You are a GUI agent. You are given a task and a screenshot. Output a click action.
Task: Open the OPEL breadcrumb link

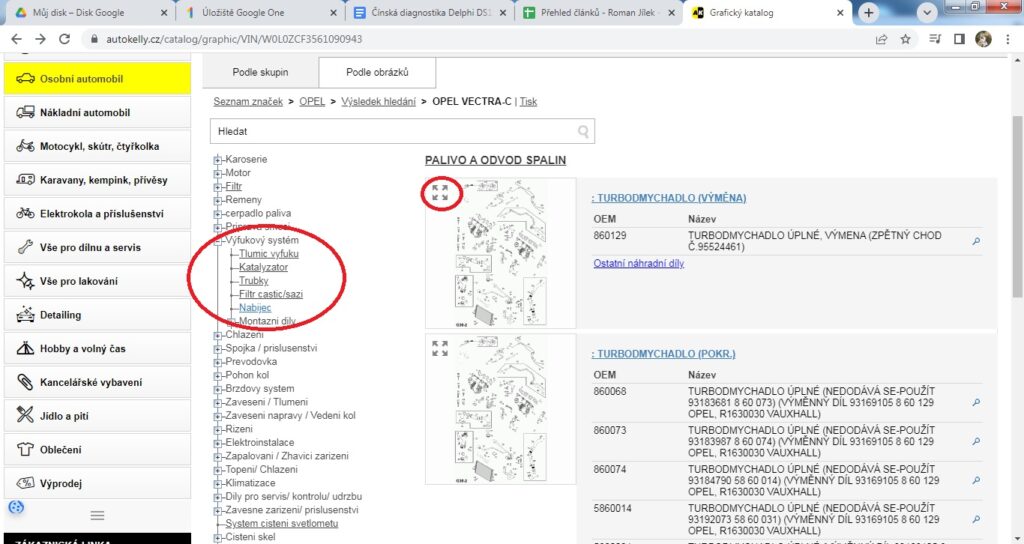[312, 101]
